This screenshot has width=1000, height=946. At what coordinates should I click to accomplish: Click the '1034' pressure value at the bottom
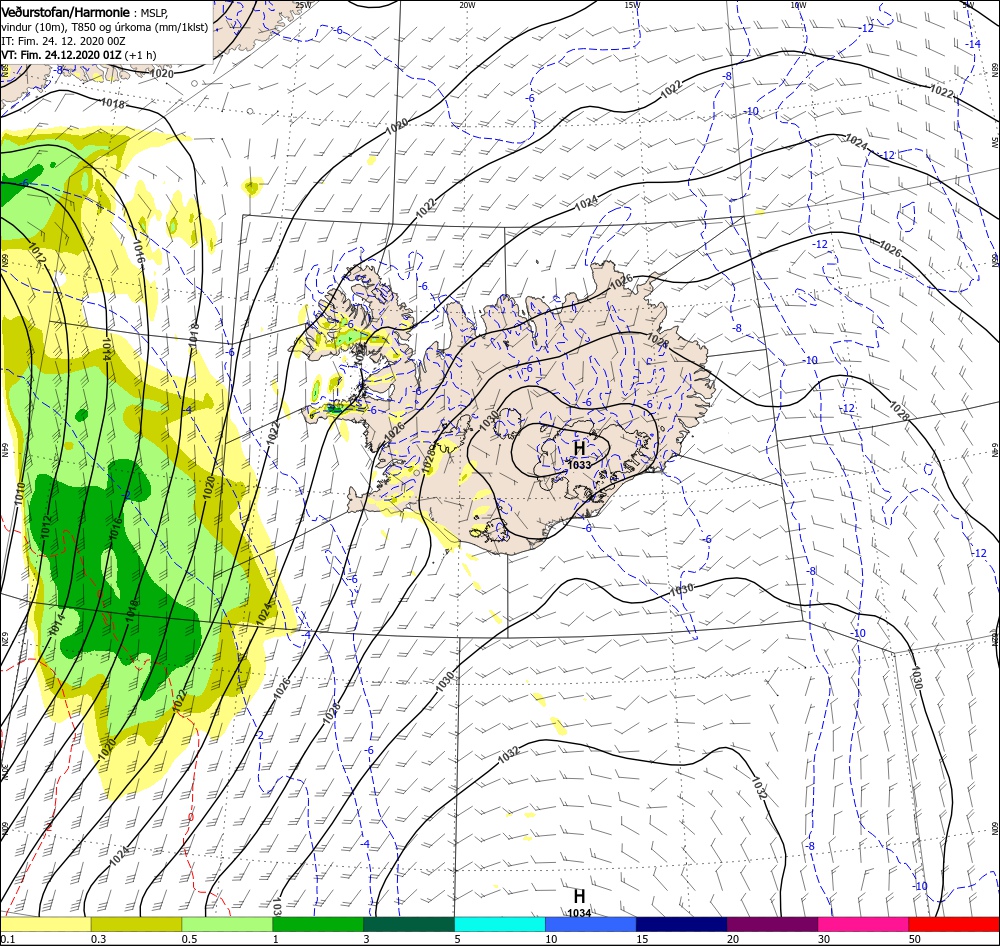point(579,913)
